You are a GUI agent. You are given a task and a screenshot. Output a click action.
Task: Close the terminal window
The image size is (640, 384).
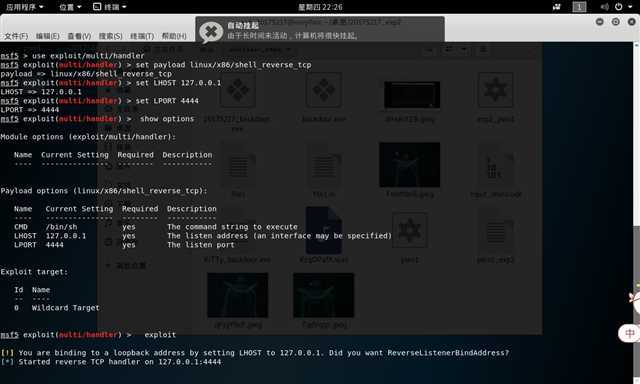[x=631, y=22]
